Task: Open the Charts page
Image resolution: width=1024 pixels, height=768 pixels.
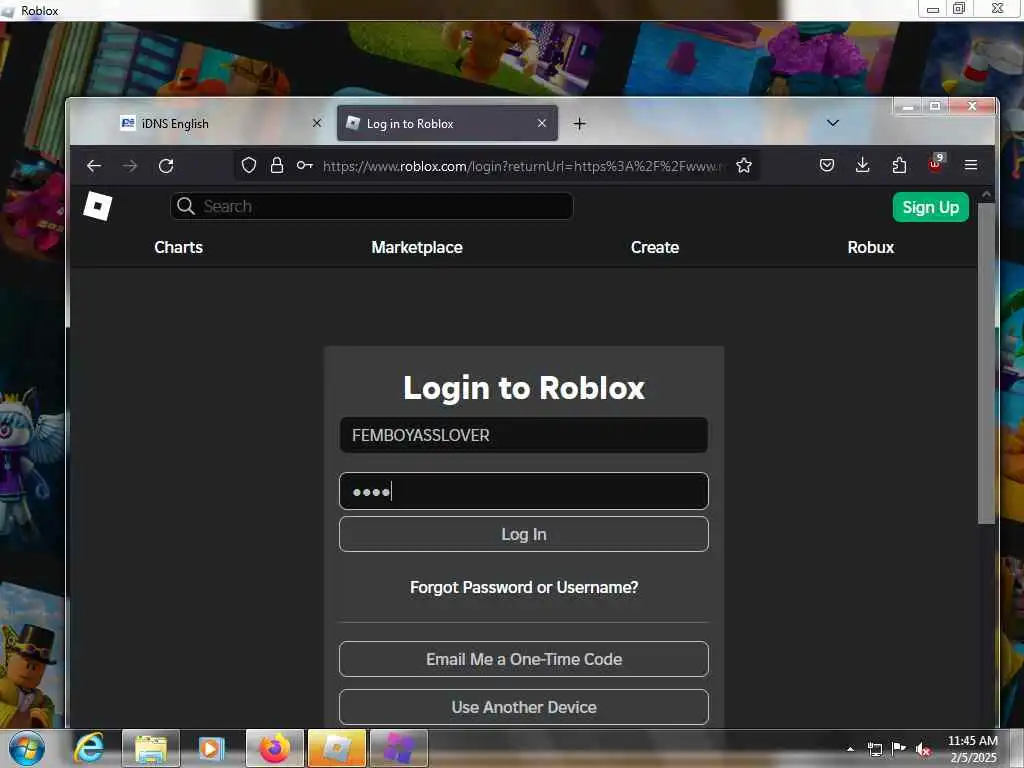Action: (178, 248)
